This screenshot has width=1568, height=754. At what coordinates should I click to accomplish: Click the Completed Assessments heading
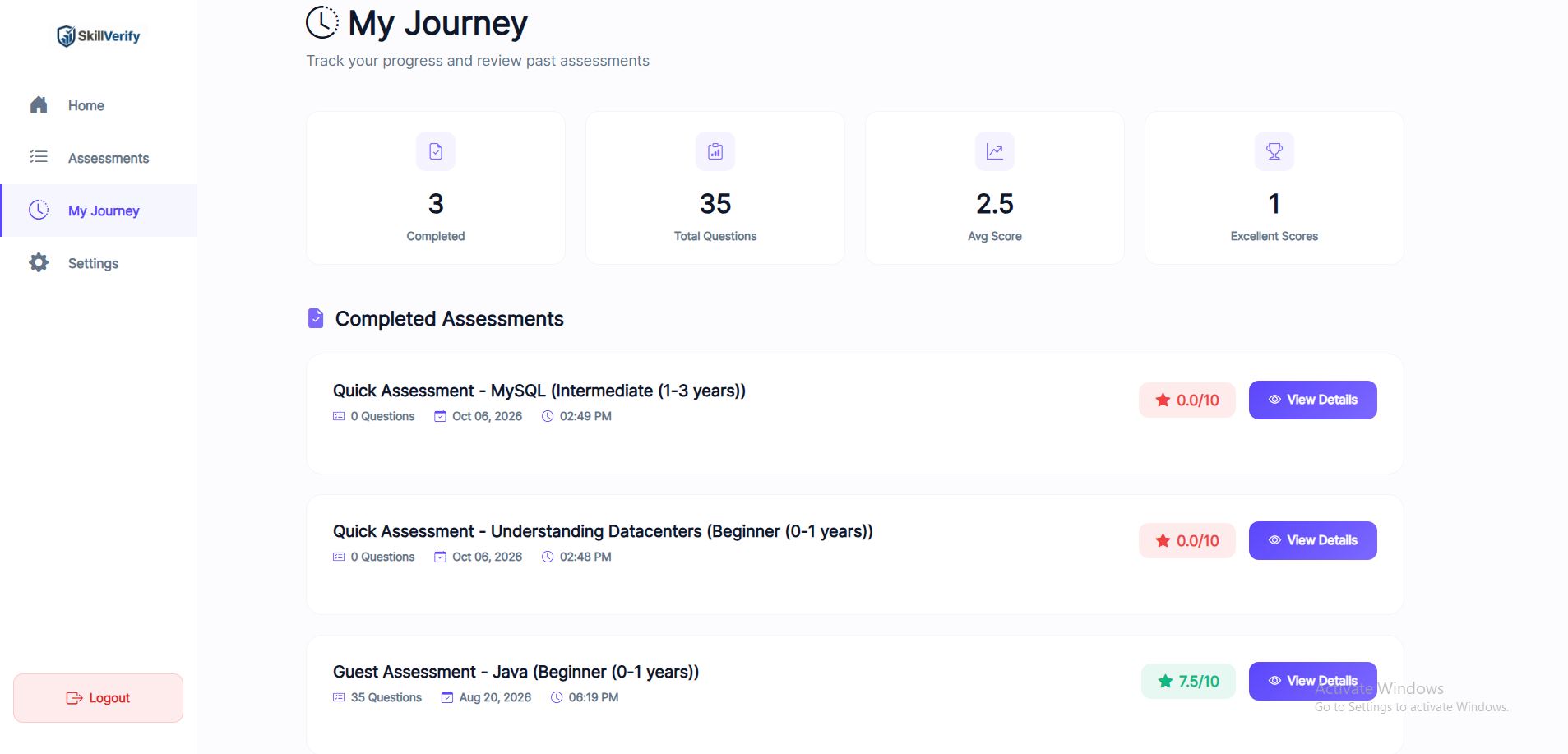[x=449, y=319]
